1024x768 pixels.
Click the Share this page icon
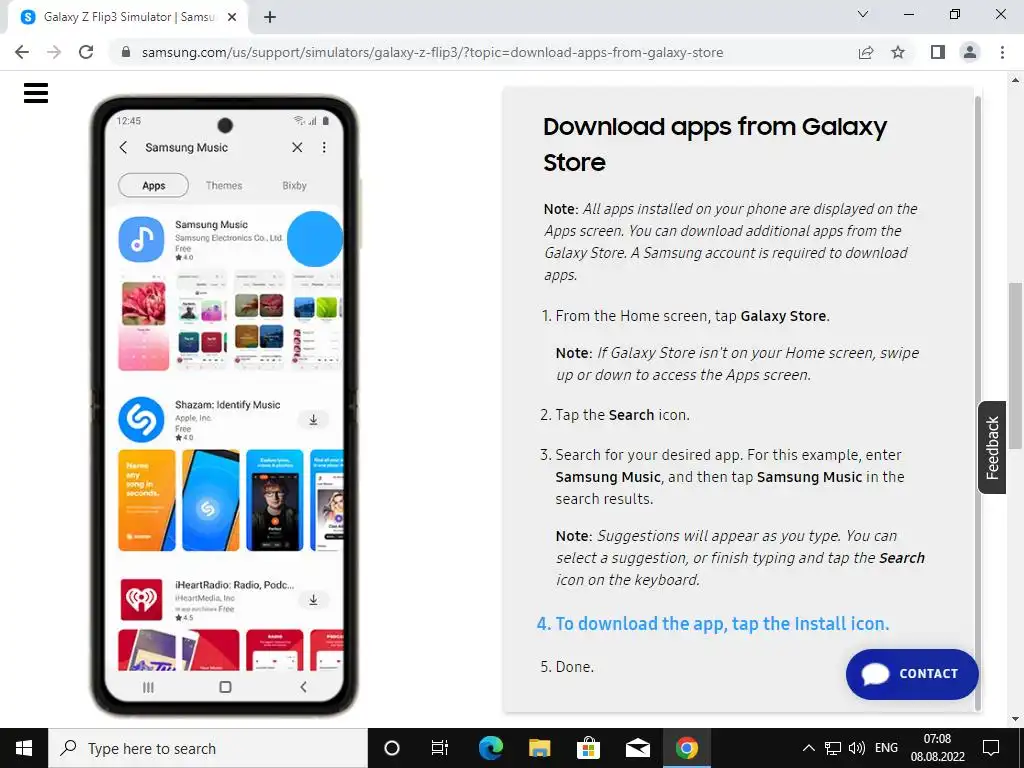tap(866, 52)
